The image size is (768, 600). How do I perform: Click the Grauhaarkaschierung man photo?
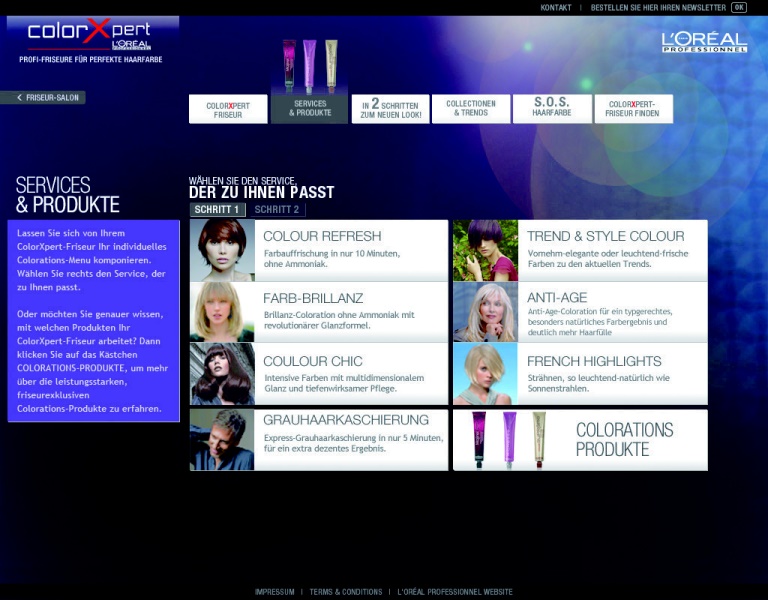tap(222, 440)
